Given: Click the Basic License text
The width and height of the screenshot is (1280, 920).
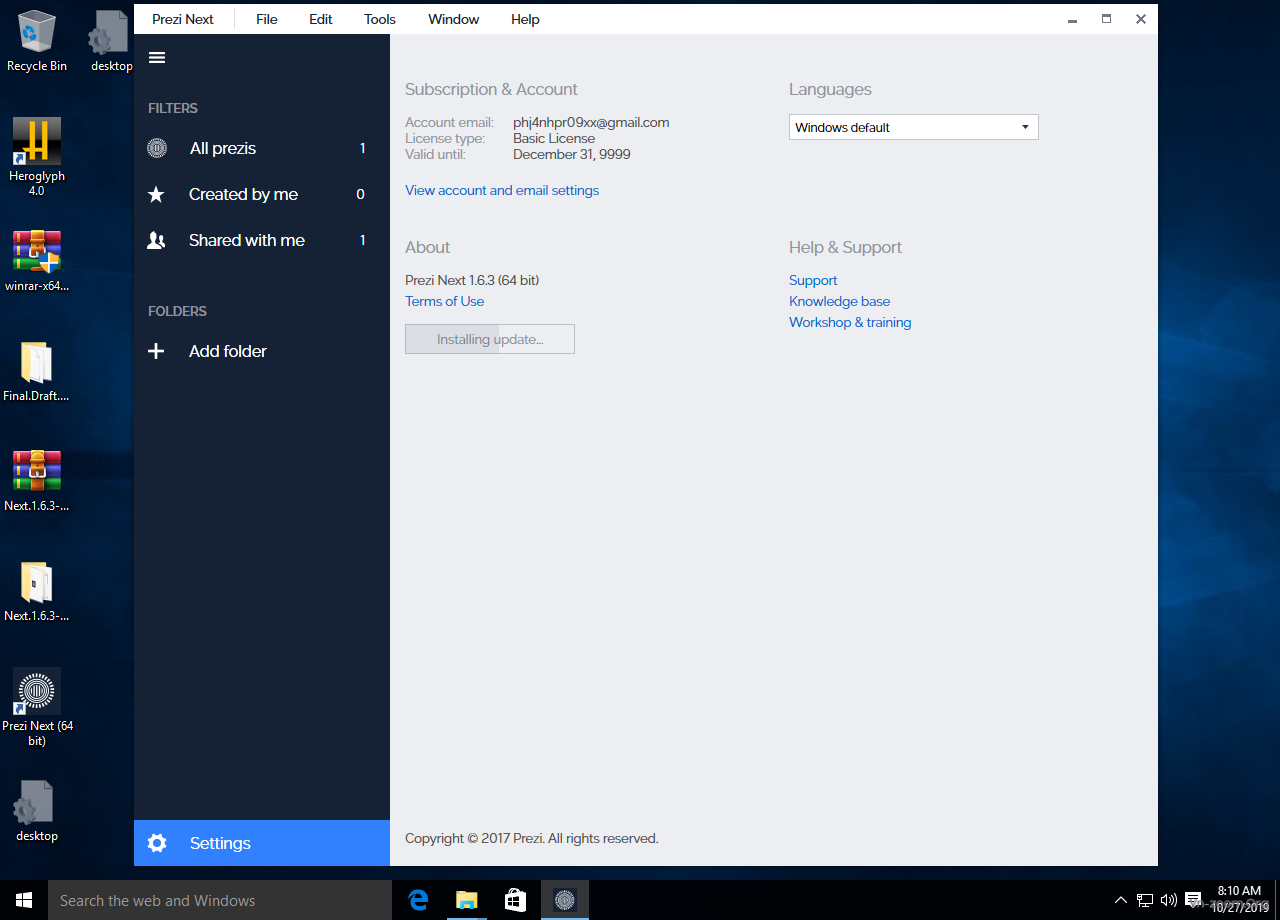Looking at the screenshot, I should coord(554,138).
